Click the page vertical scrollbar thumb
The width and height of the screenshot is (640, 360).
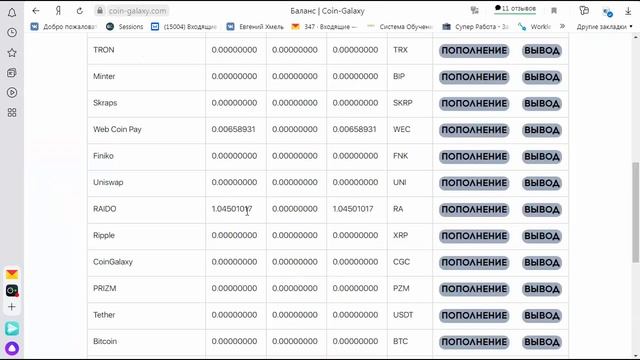coord(636,212)
